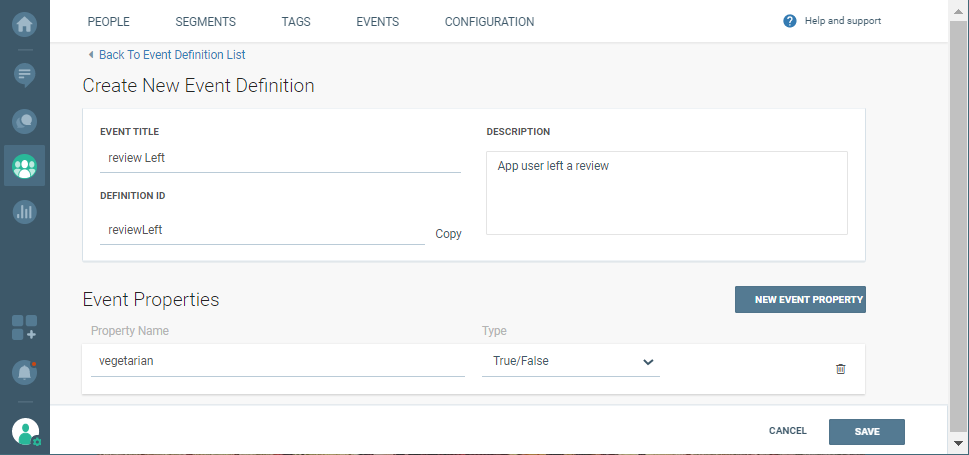Image resolution: width=969 pixels, height=455 pixels.
Task: Switch to the Segments tab
Action: point(205,22)
